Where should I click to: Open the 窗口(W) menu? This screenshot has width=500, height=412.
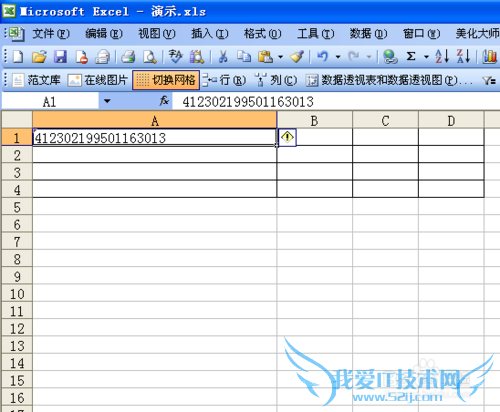click(421, 34)
